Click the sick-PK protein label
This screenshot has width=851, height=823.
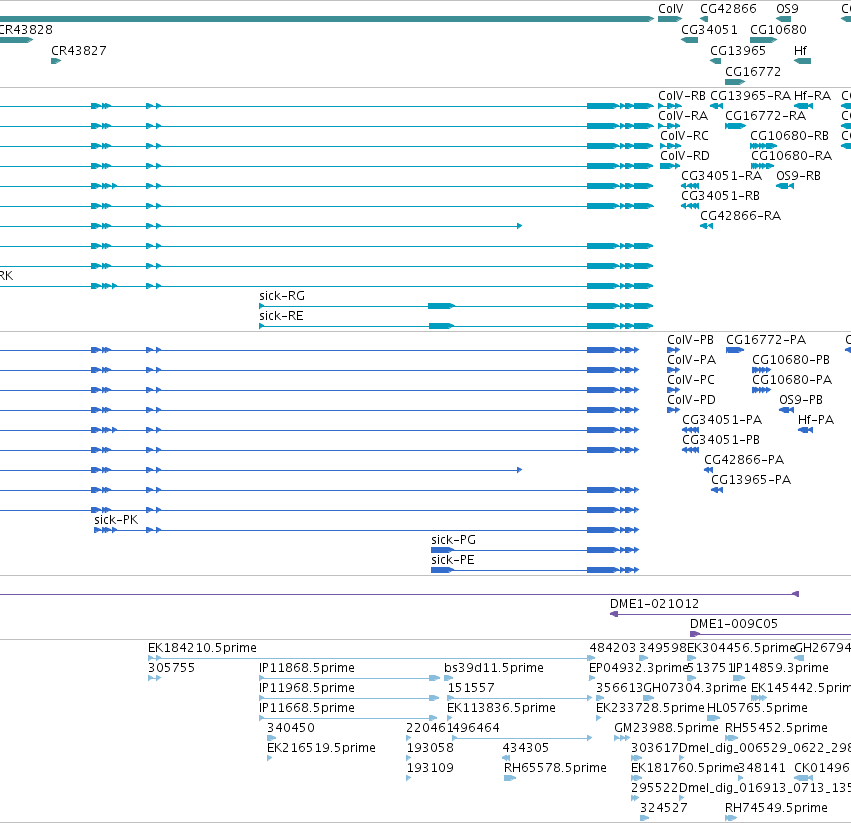116,521
